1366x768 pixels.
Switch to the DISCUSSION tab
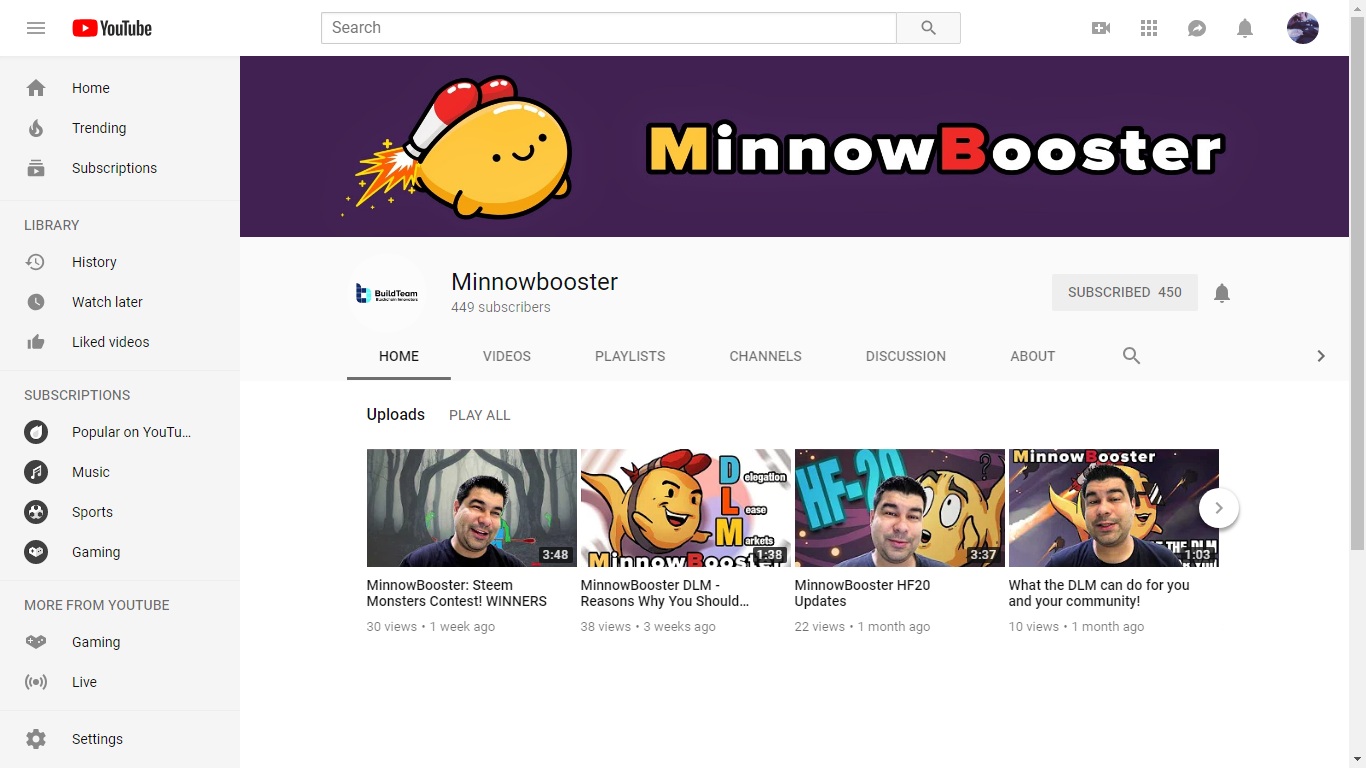point(906,356)
